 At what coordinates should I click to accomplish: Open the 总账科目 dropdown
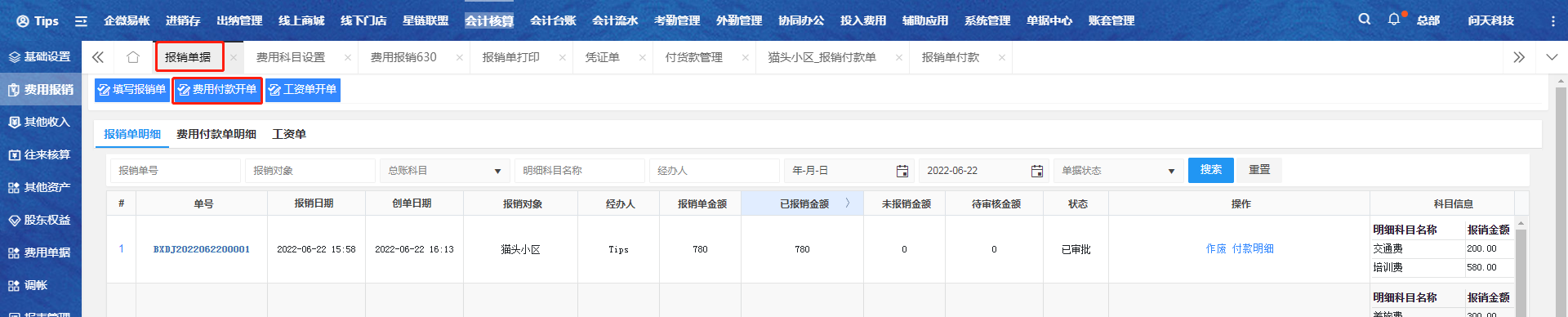point(445,171)
